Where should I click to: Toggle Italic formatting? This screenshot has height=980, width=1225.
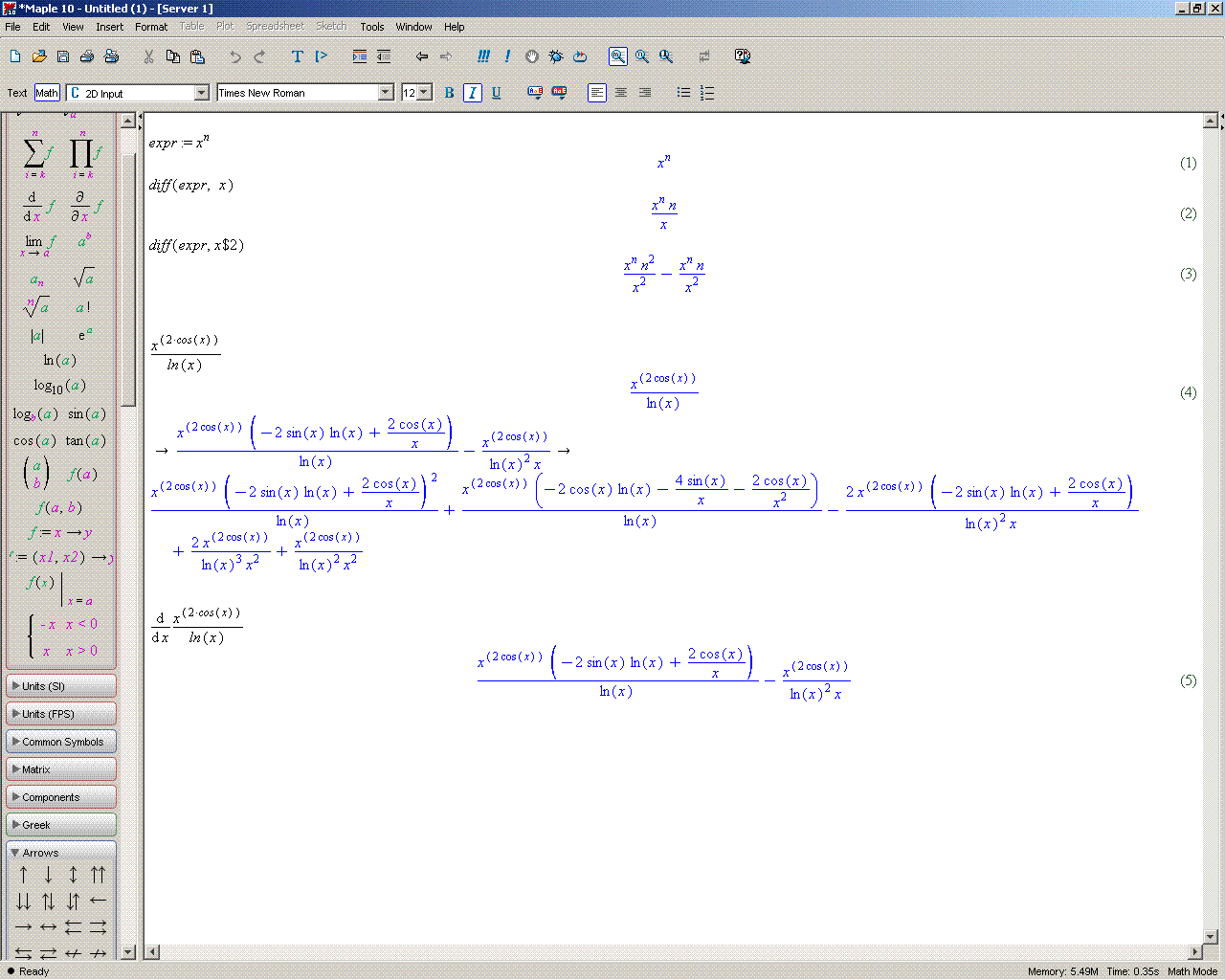point(472,93)
